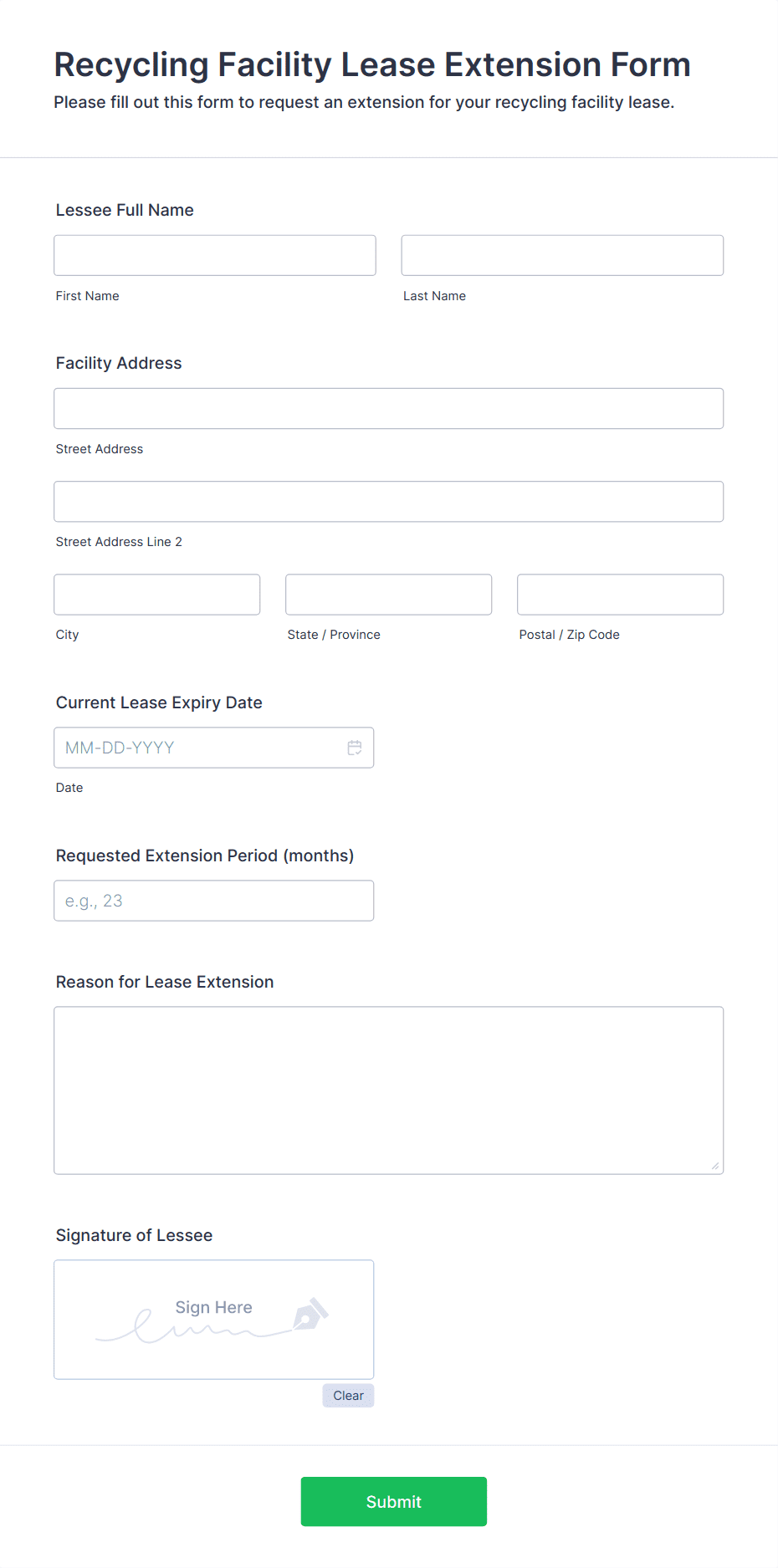Image resolution: width=778 pixels, height=1568 pixels.
Task: Submit the lease extension form
Action: pyautogui.click(x=394, y=1502)
